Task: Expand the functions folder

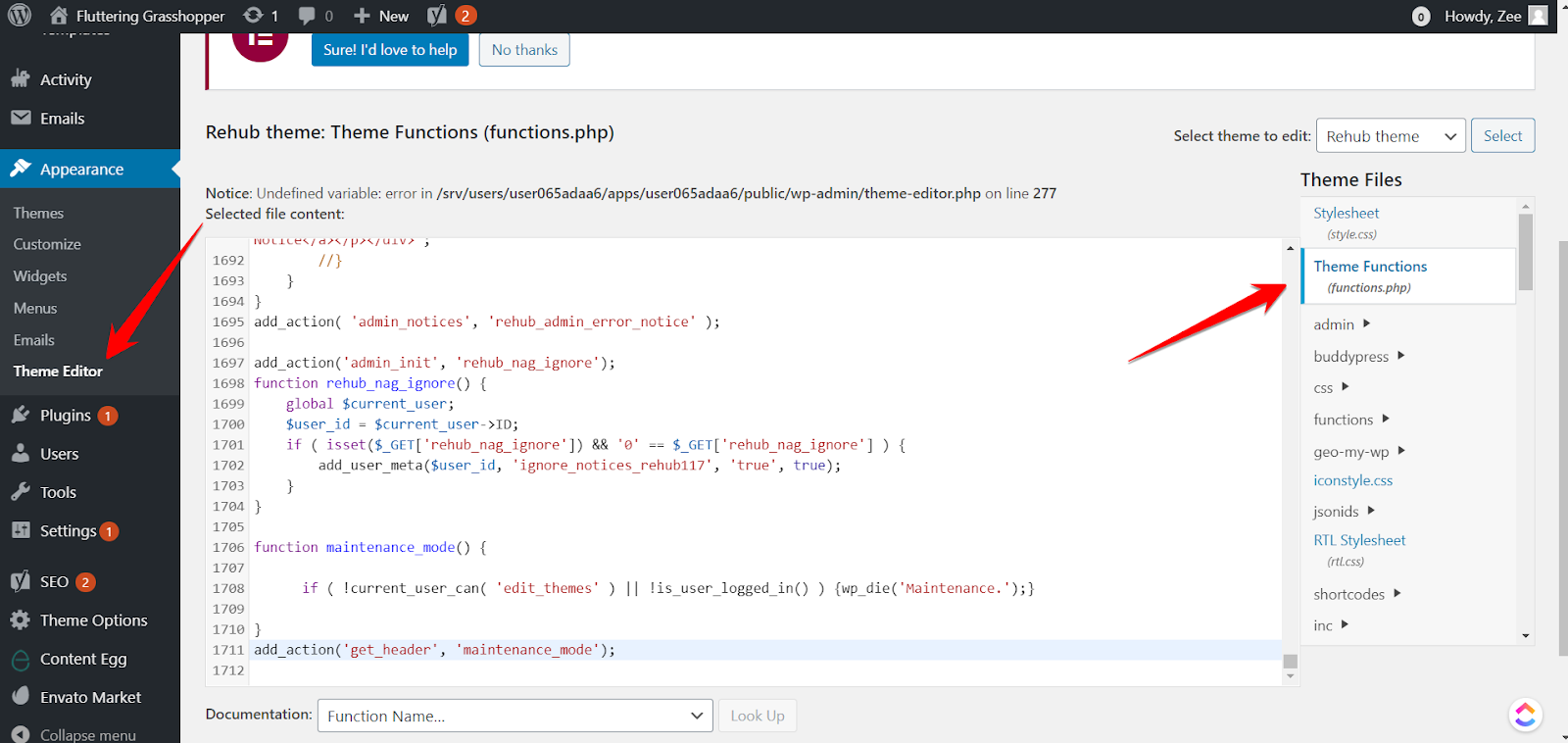Action: point(1385,419)
